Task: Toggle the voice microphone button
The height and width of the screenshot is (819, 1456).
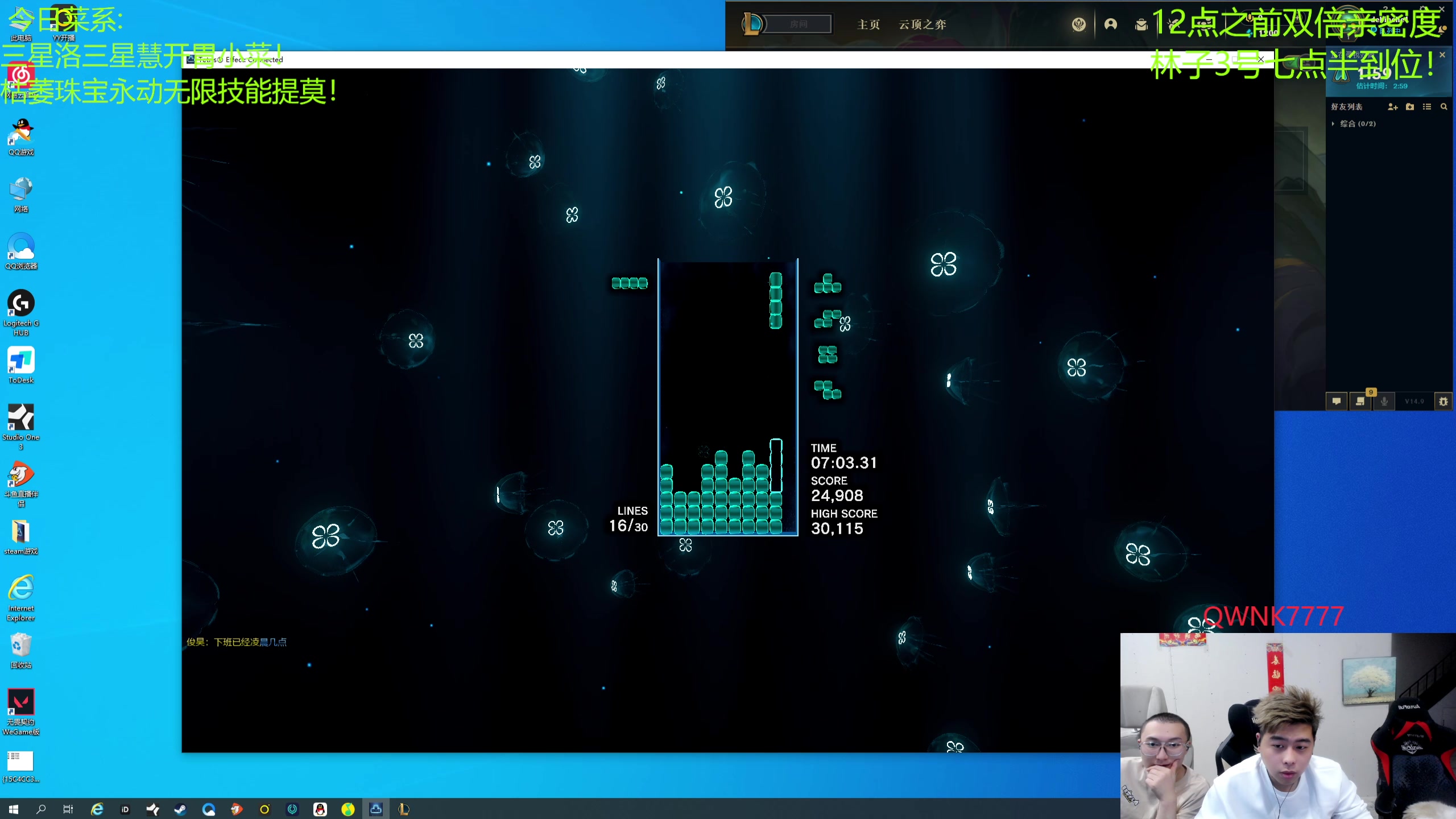Action: pyautogui.click(x=1384, y=402)
